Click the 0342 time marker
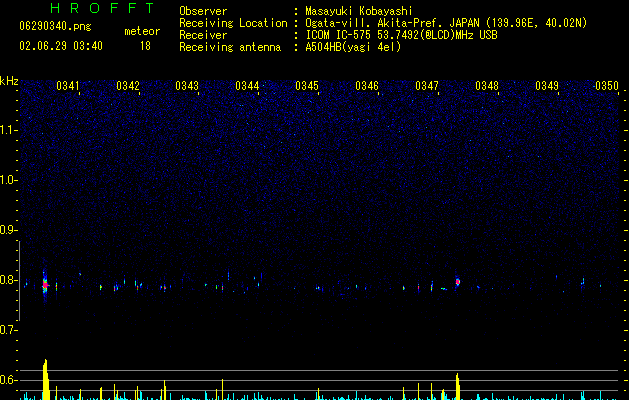The height and width of the screenshot is (400, 629). (128, 86)
